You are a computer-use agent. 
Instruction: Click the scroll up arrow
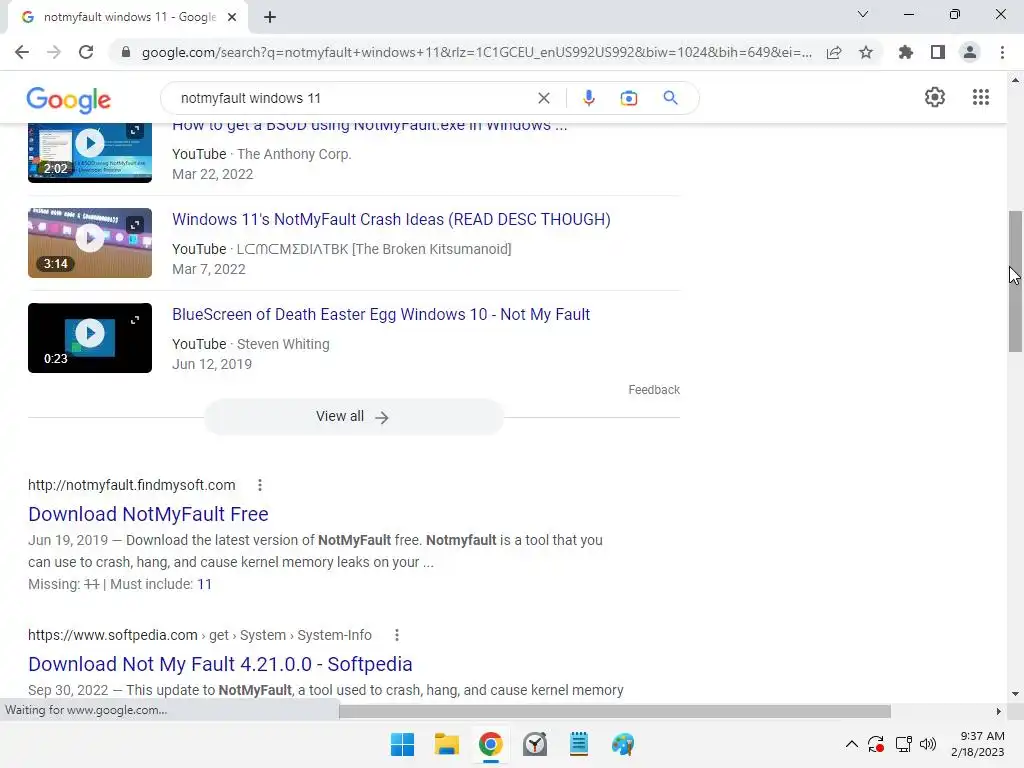tap(1015, 80)
